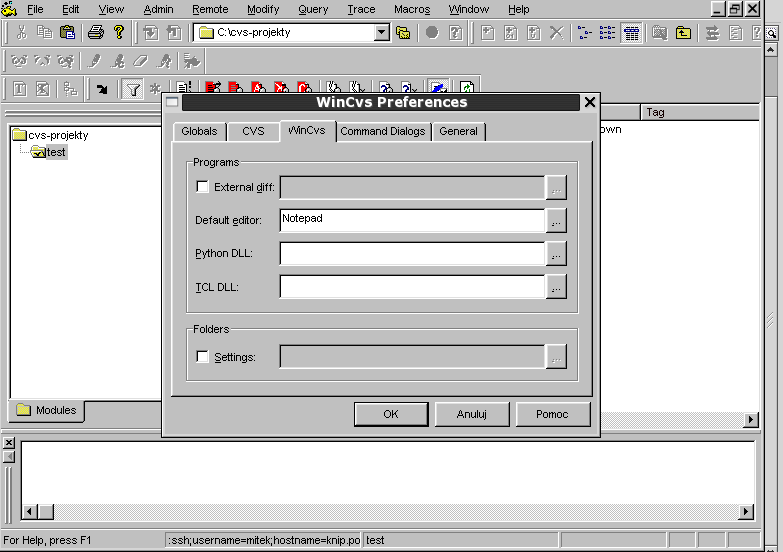Screen dimensions: 783x552
Task: Click the green arrow refresh document icon
Action: pyautogui.click(x=467, y=87)
